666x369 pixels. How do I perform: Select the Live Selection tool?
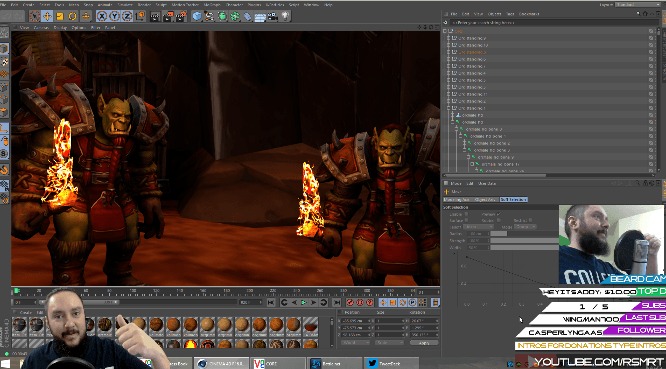pos(34,16)
